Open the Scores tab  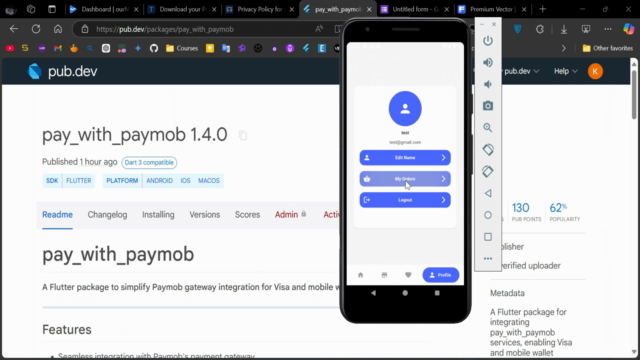(x=247, y=215)
